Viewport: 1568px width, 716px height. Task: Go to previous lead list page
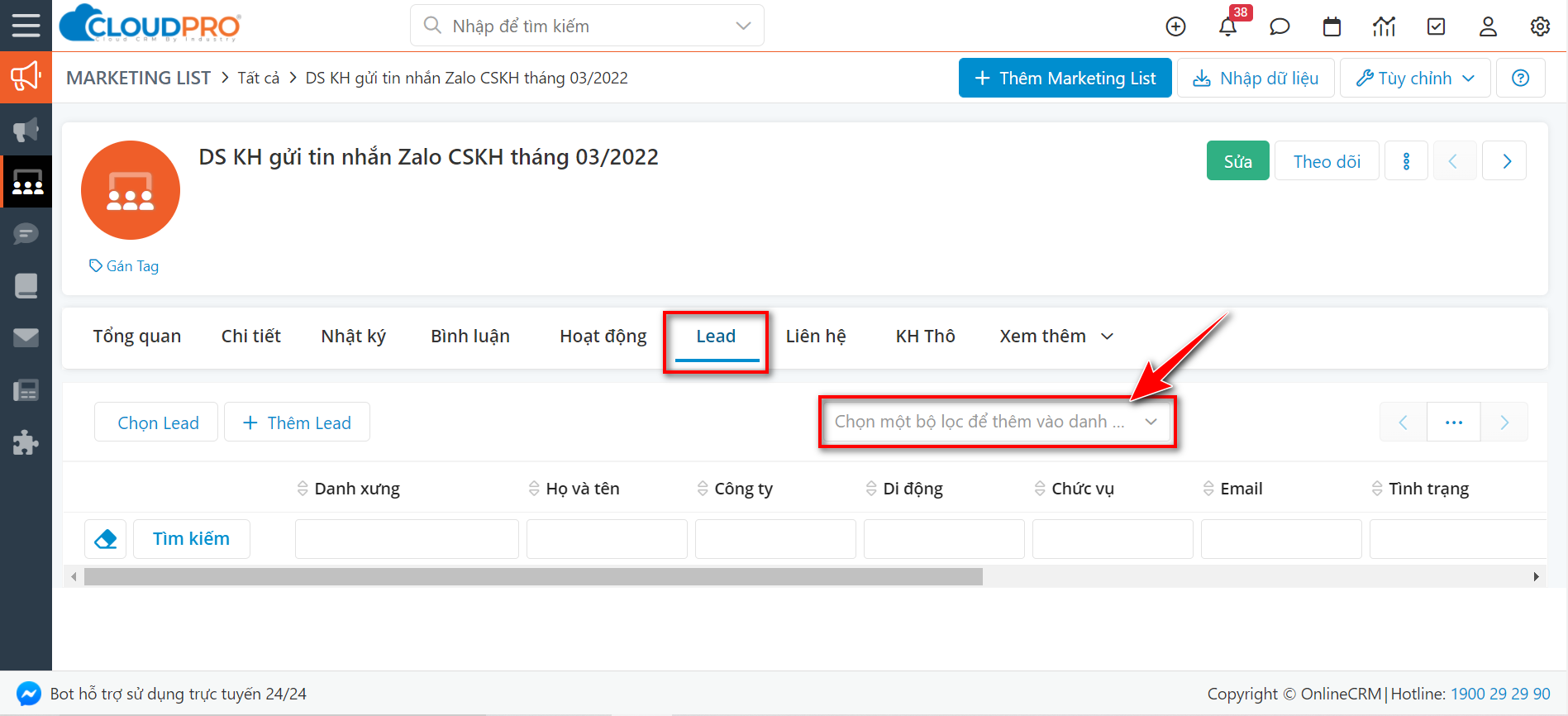pyautogui.click(x=1404, y=422)
